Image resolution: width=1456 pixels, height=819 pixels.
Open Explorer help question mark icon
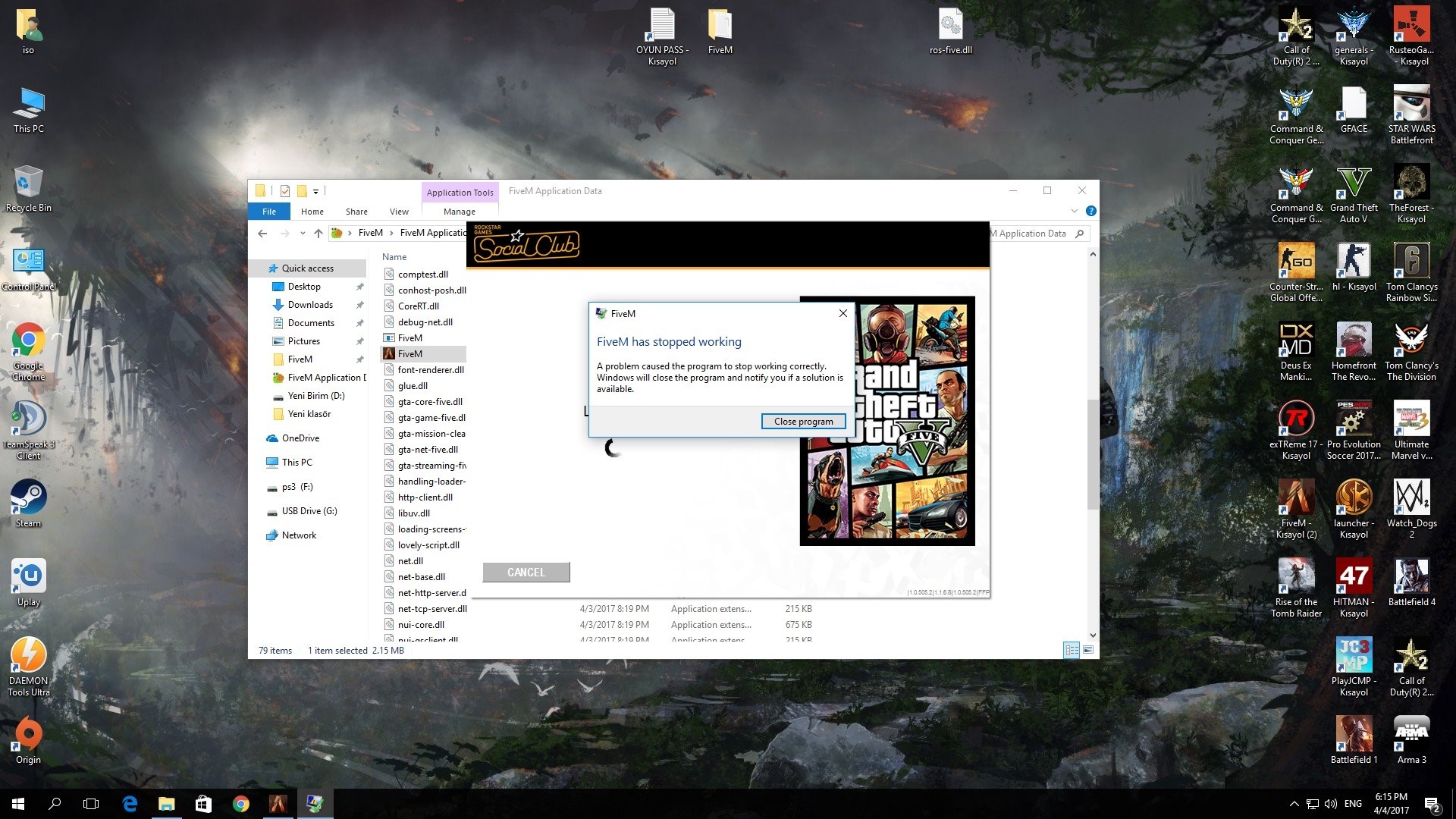[1090, 211]
